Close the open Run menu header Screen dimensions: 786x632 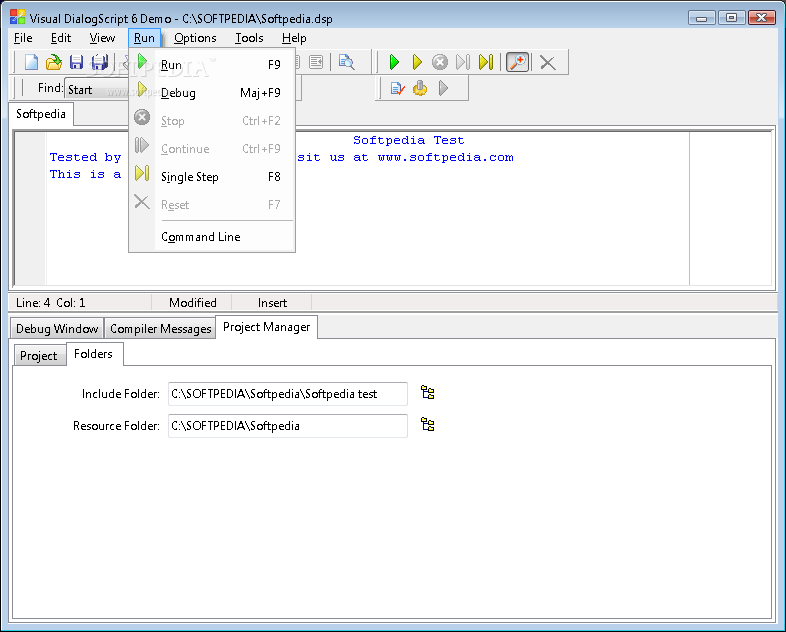coord(144,38)
